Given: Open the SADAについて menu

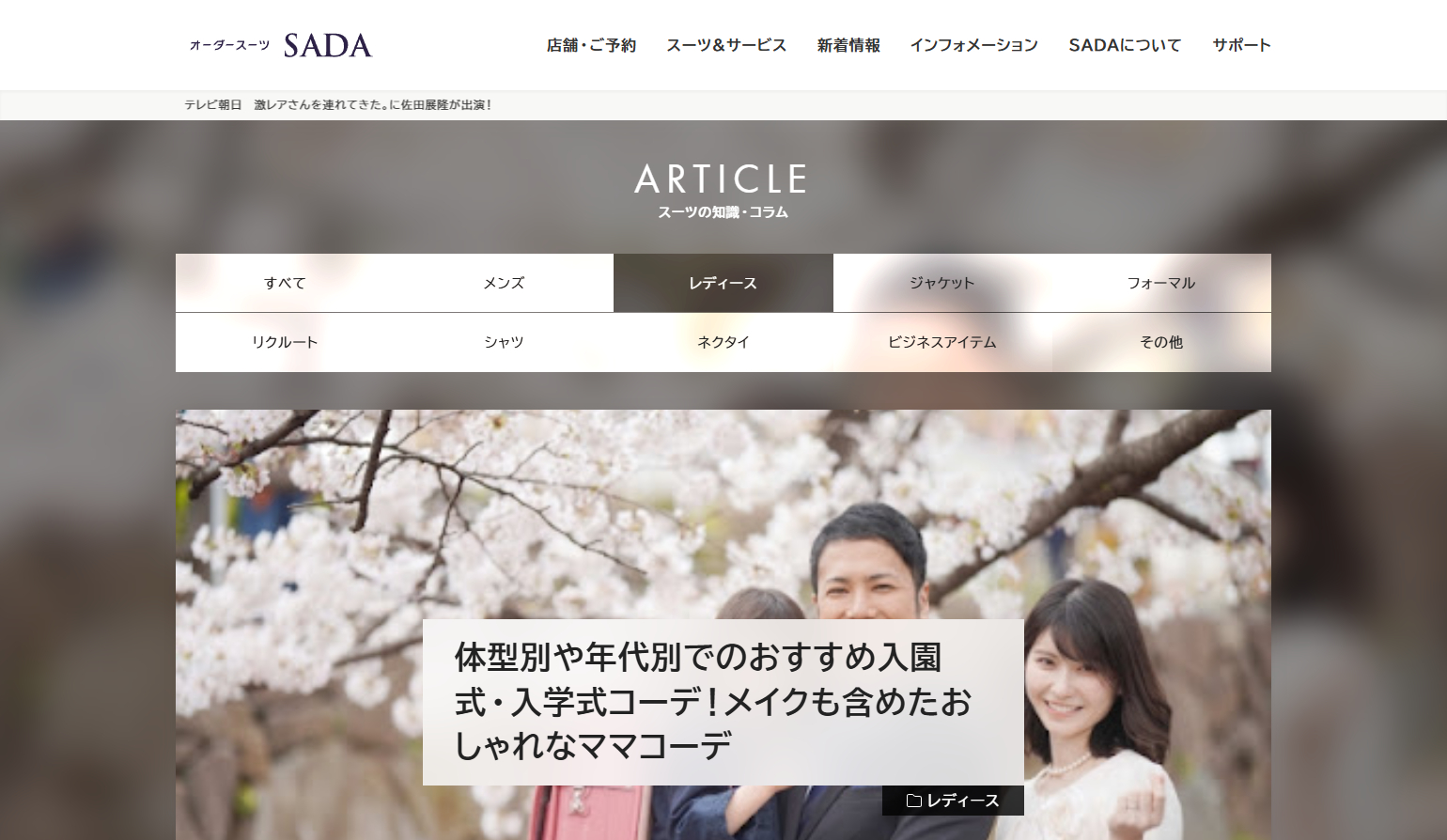Looking at the screenshot, I should [x=1125, y=45].
